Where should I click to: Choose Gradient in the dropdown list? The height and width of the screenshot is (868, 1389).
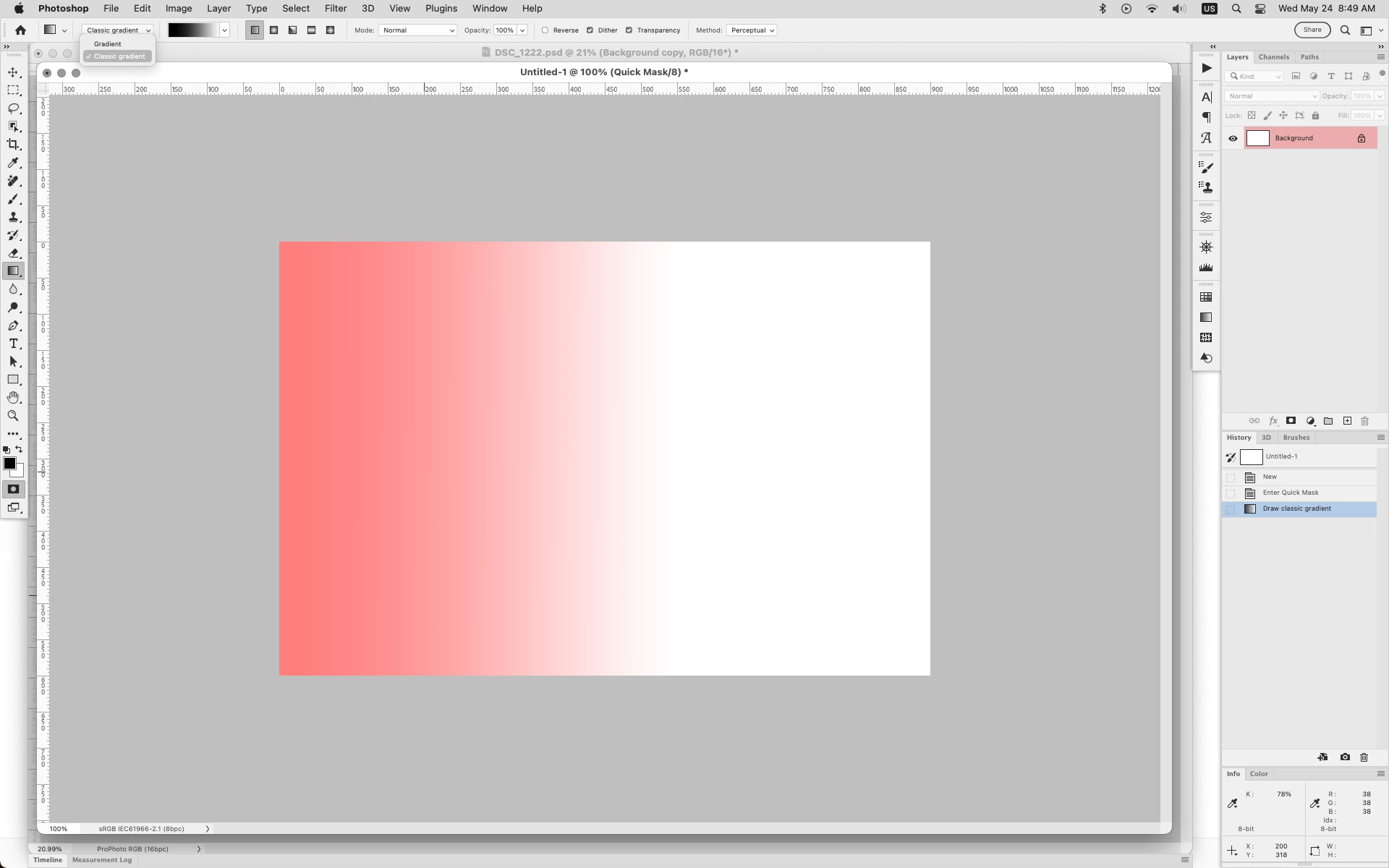pos(108,44)
